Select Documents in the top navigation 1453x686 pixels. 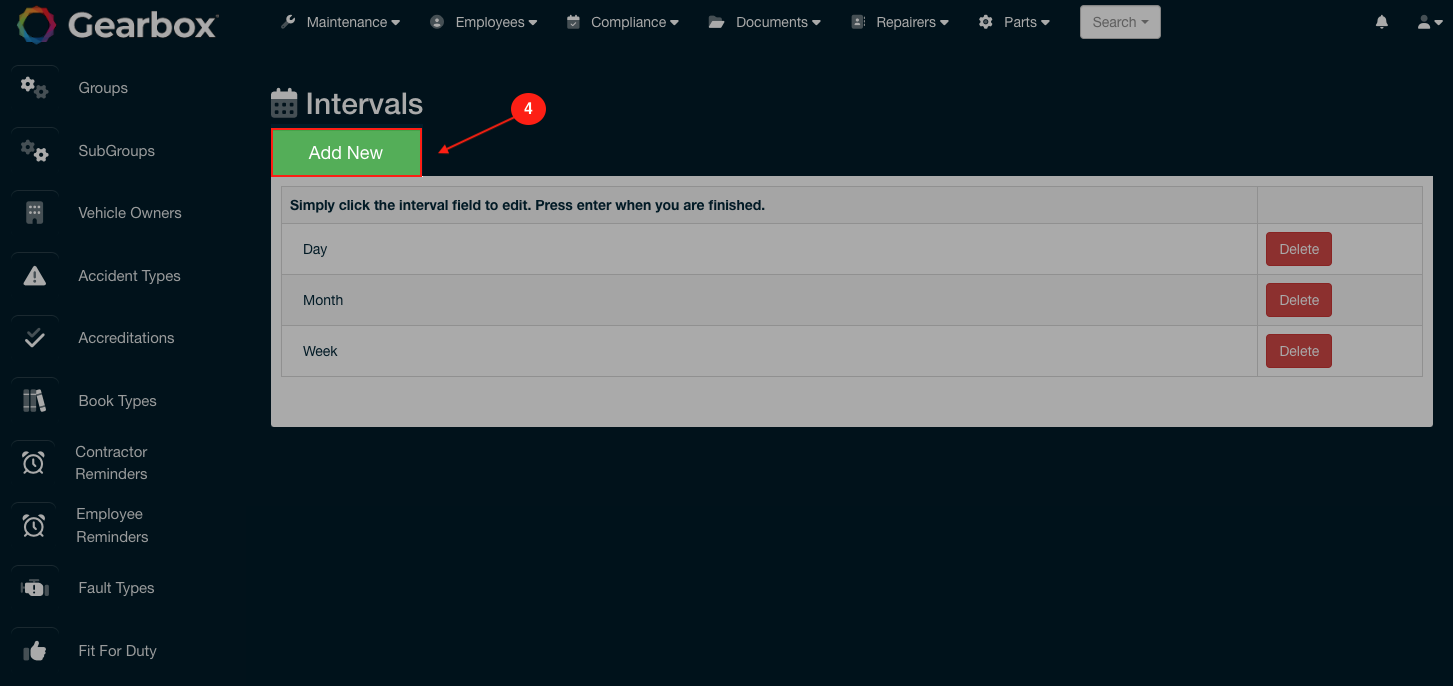click(764, 21)
